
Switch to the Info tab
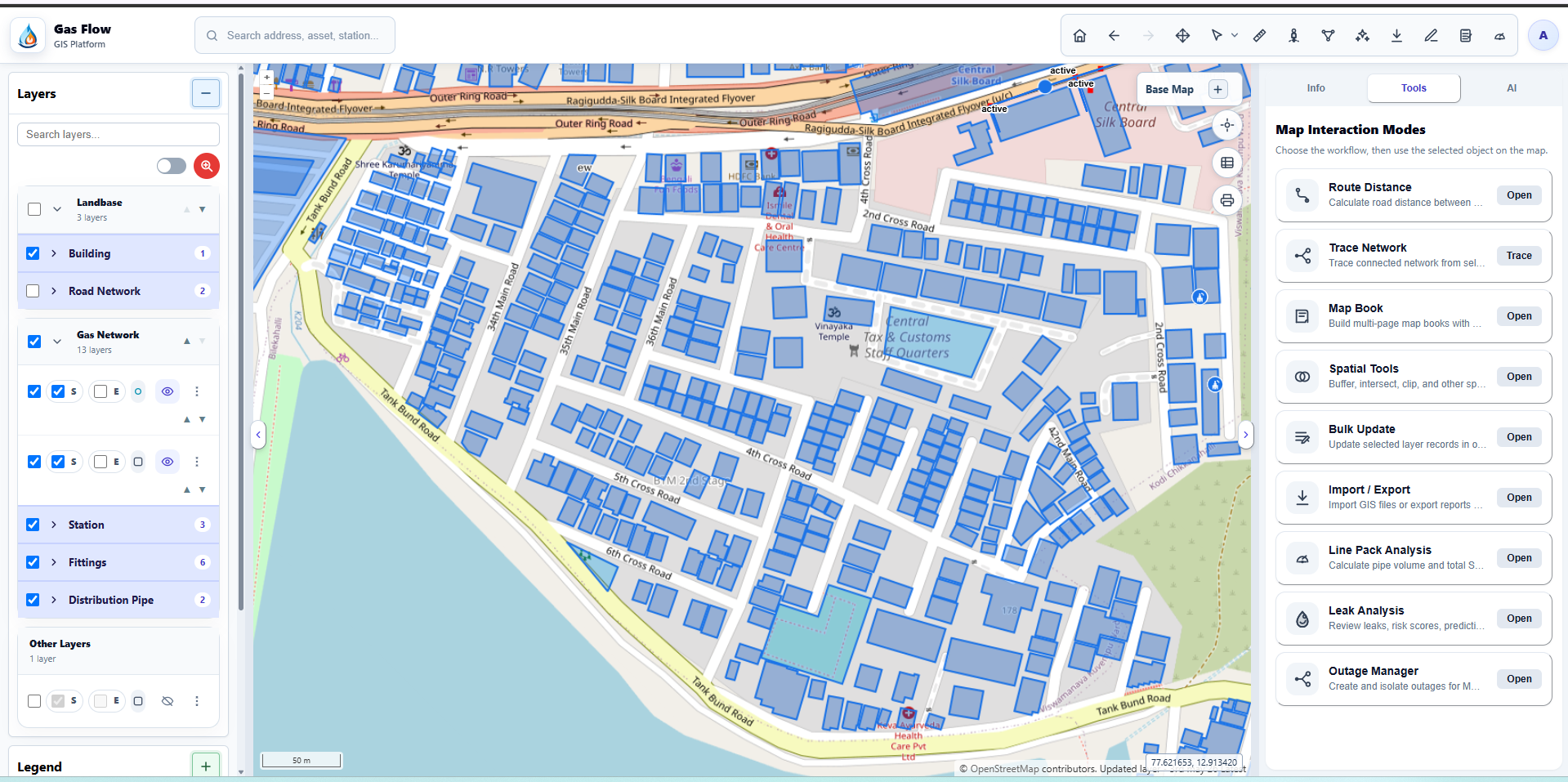tap(1316, 88)
